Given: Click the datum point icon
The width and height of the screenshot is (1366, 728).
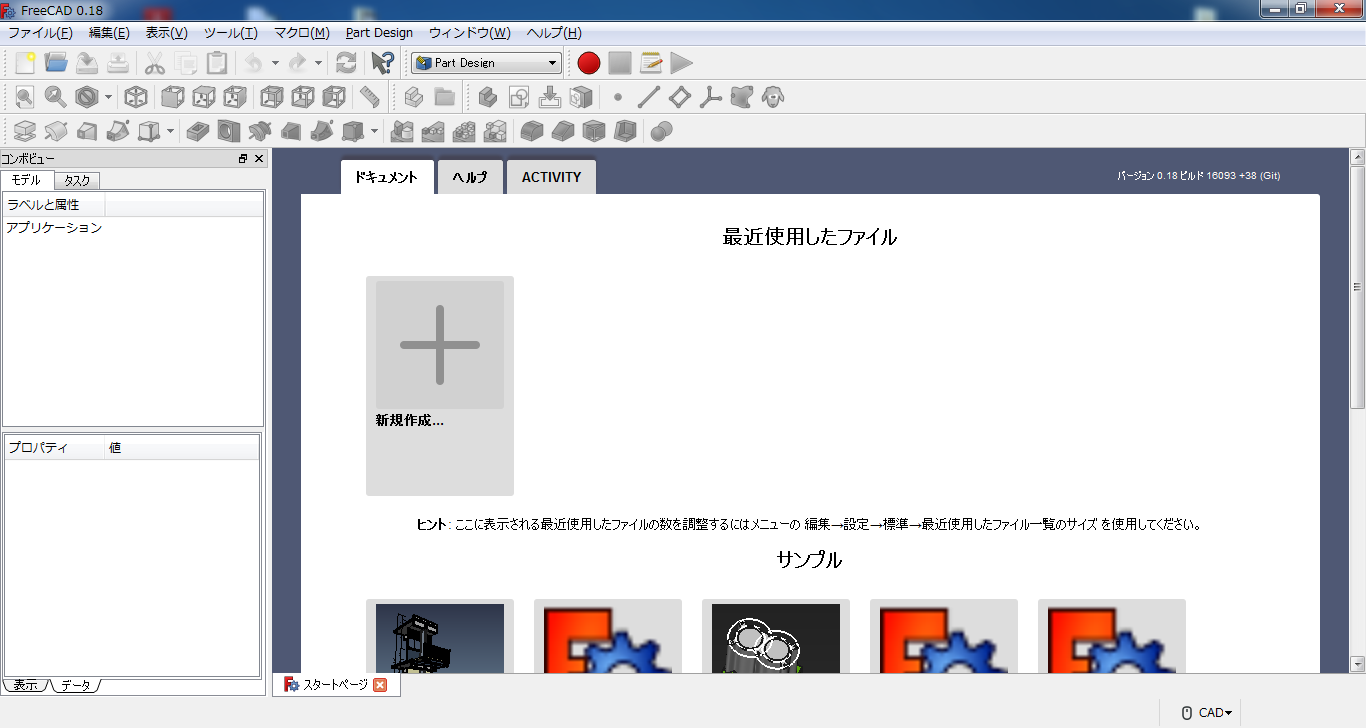Looking at the screenshot, I should (618, 97).
